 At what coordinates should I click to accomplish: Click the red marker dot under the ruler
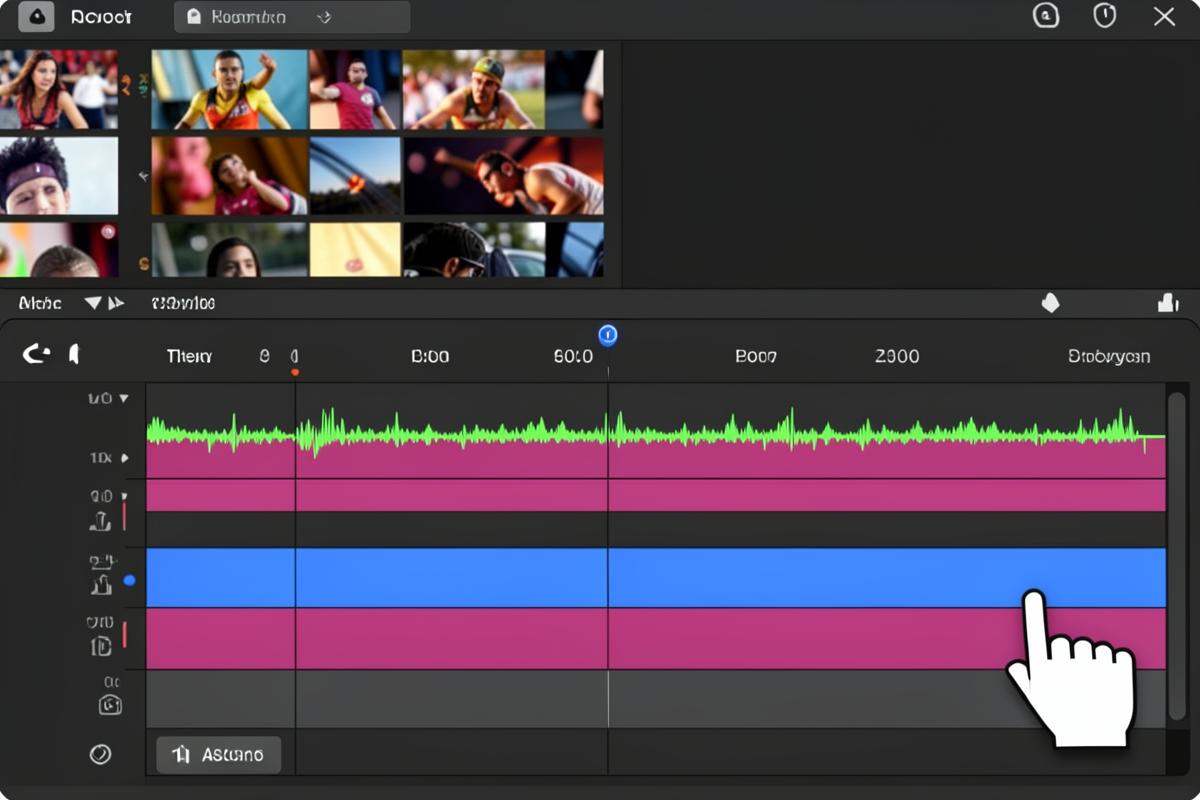tap(295, 373)
